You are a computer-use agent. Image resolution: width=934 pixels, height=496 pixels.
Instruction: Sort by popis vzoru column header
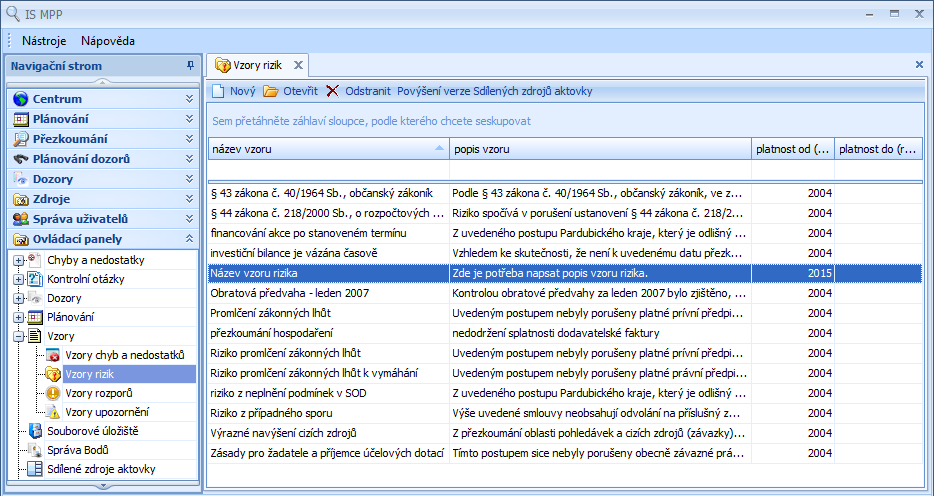pyautogui.click(x=600, y=149)
